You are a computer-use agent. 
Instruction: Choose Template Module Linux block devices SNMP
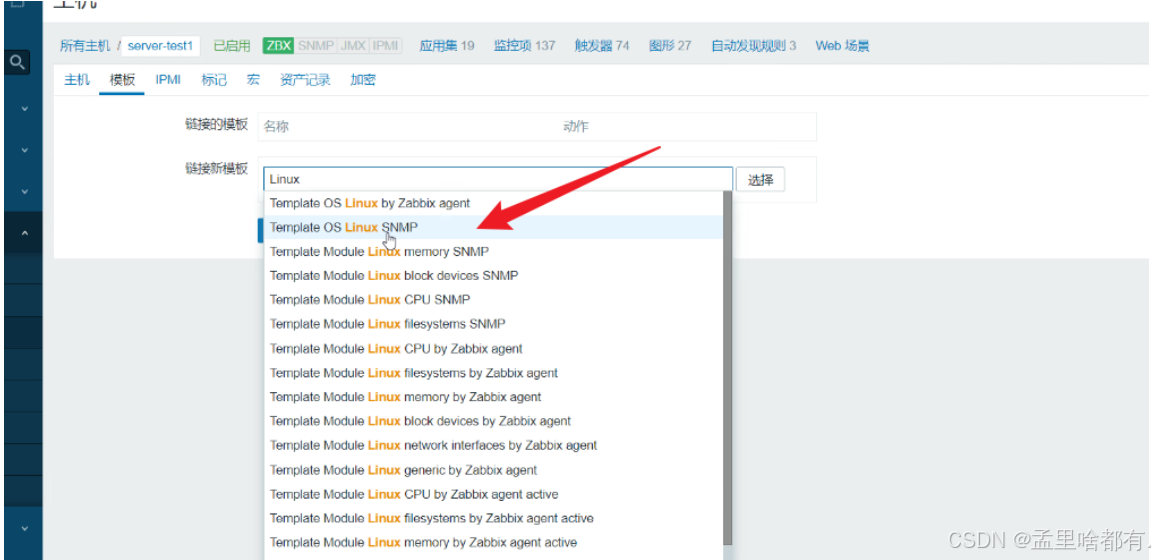(x=493, y=276)
